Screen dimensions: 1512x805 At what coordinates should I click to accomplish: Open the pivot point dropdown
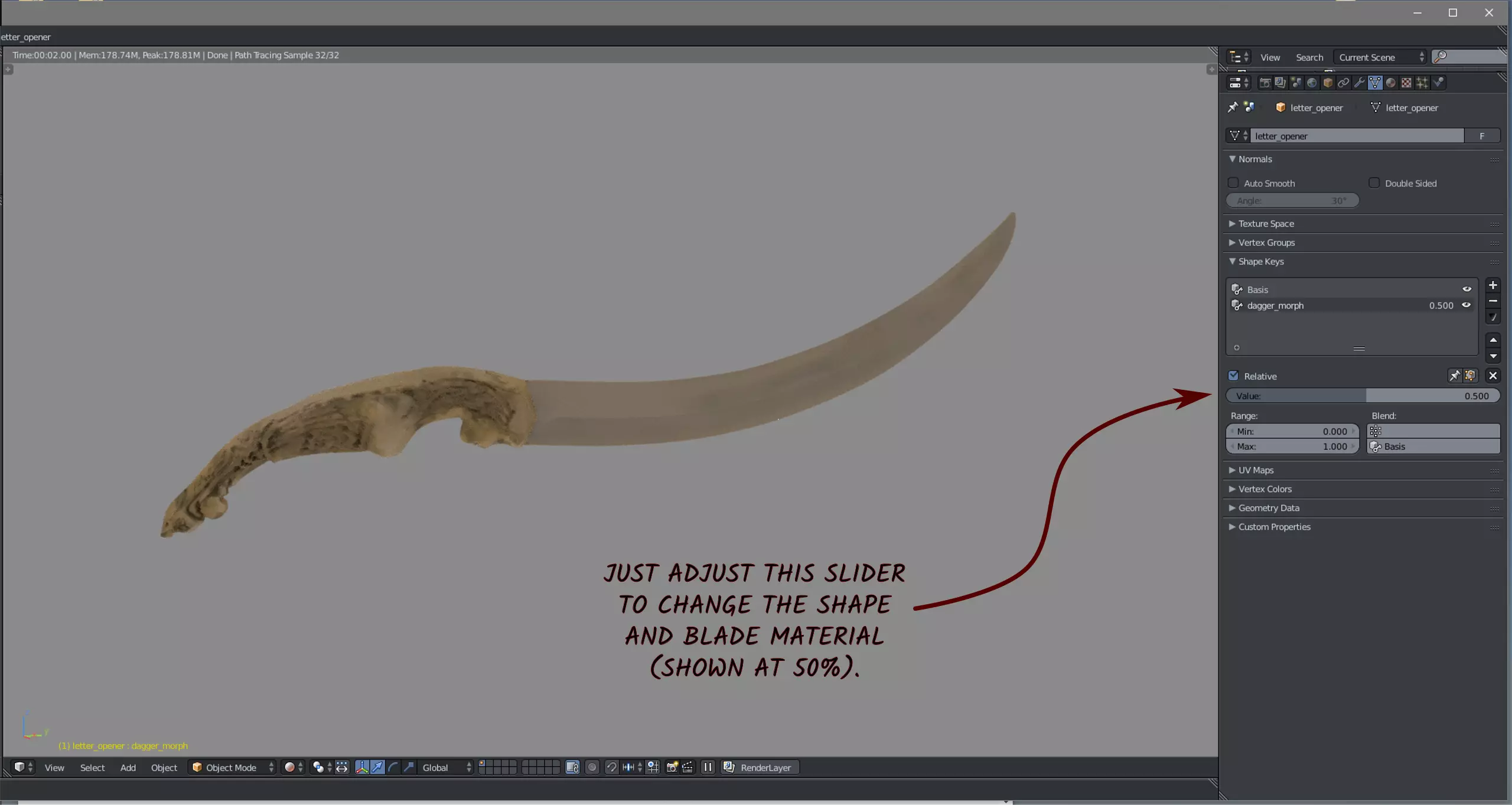tap(321, 767)
